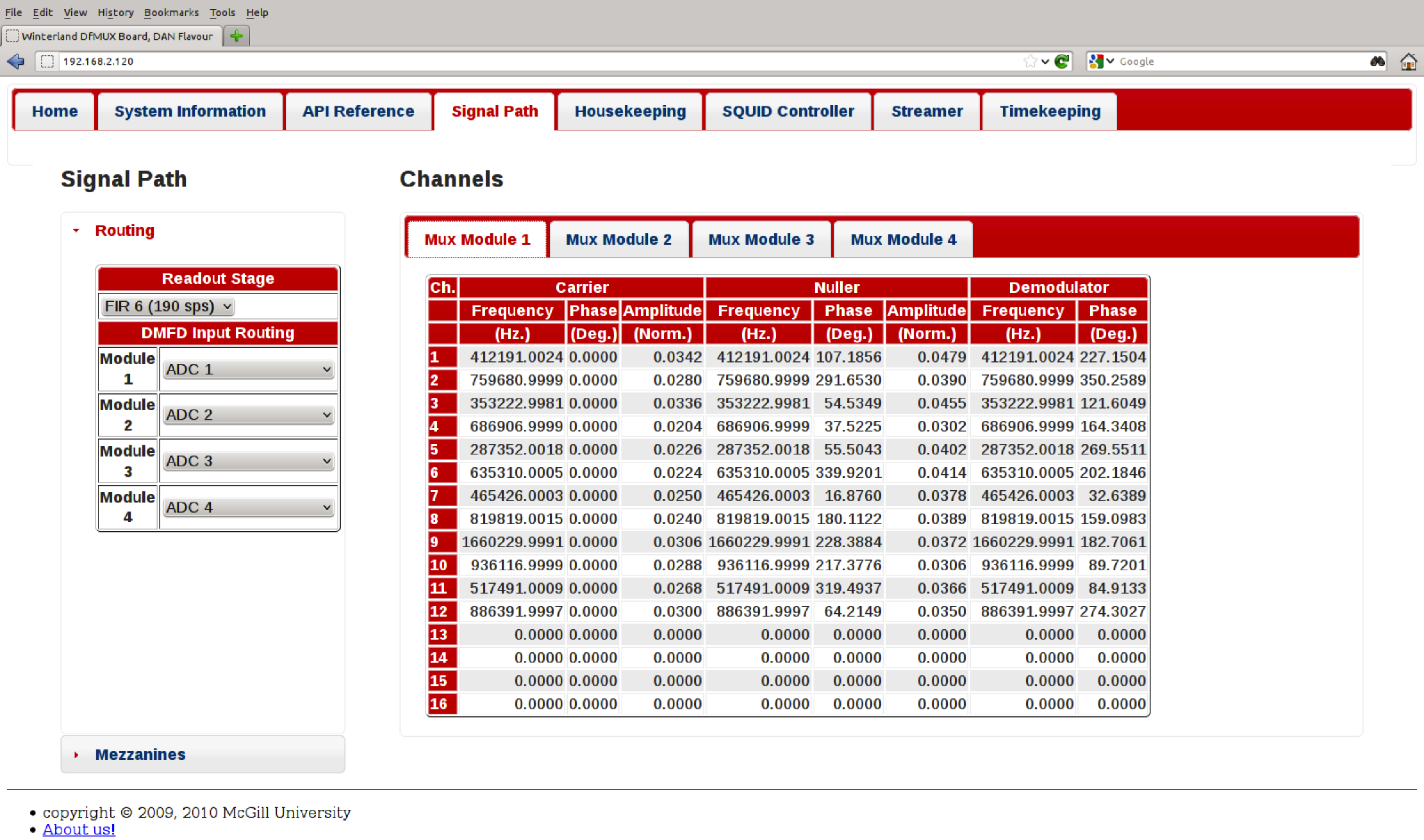The image size is (1424, 840).
Task: Open the Edit menu
Action: point(43,12)
